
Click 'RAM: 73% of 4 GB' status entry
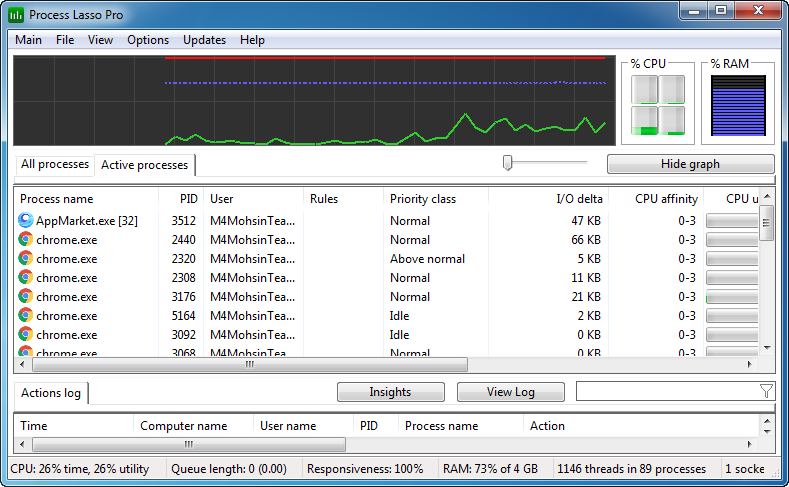point(490,469)
